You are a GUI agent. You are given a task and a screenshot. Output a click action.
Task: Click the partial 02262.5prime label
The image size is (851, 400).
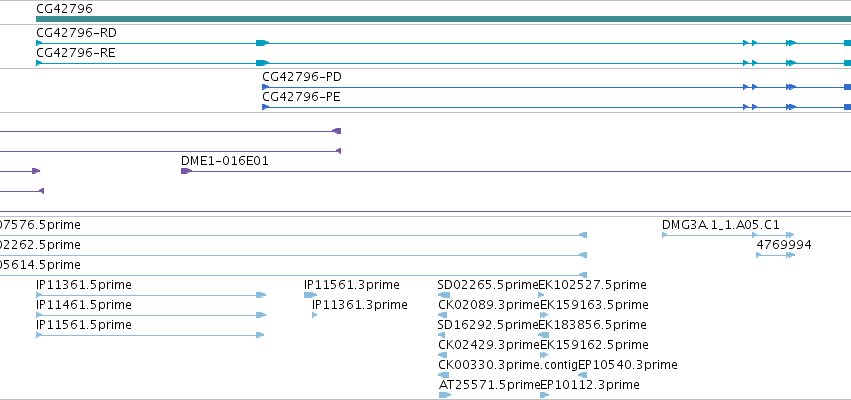[x=40, y=245]
